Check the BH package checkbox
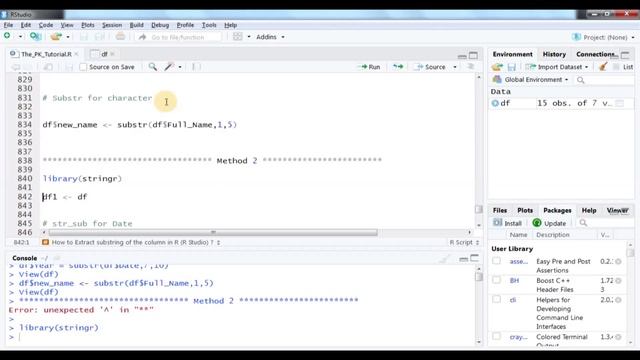The height and width of the screenshot is (360, 640). [496, 280]
